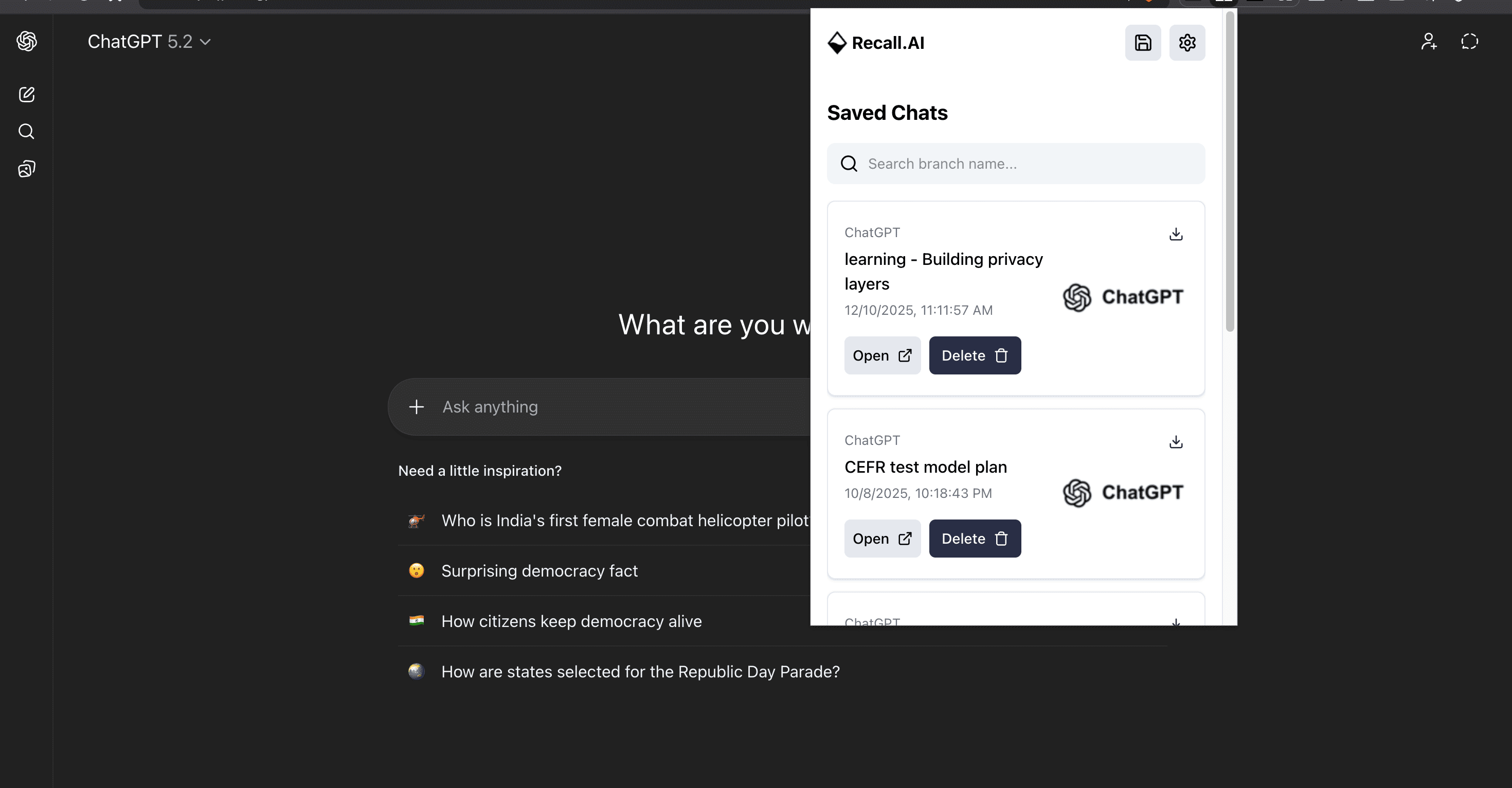Click the ChatGPT logo in the sidebar

pos(26,41)
